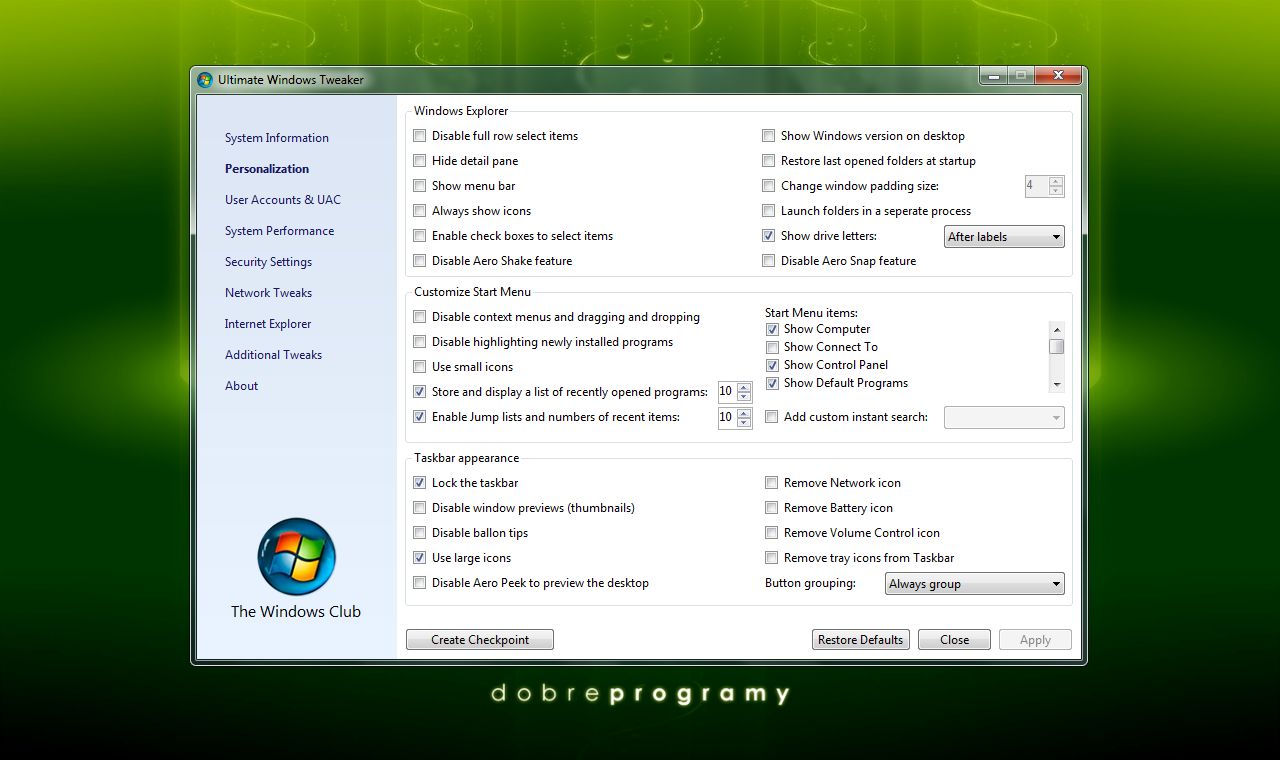Check Always show icons
Screen dimensions: 1280x760
(420, 211)
